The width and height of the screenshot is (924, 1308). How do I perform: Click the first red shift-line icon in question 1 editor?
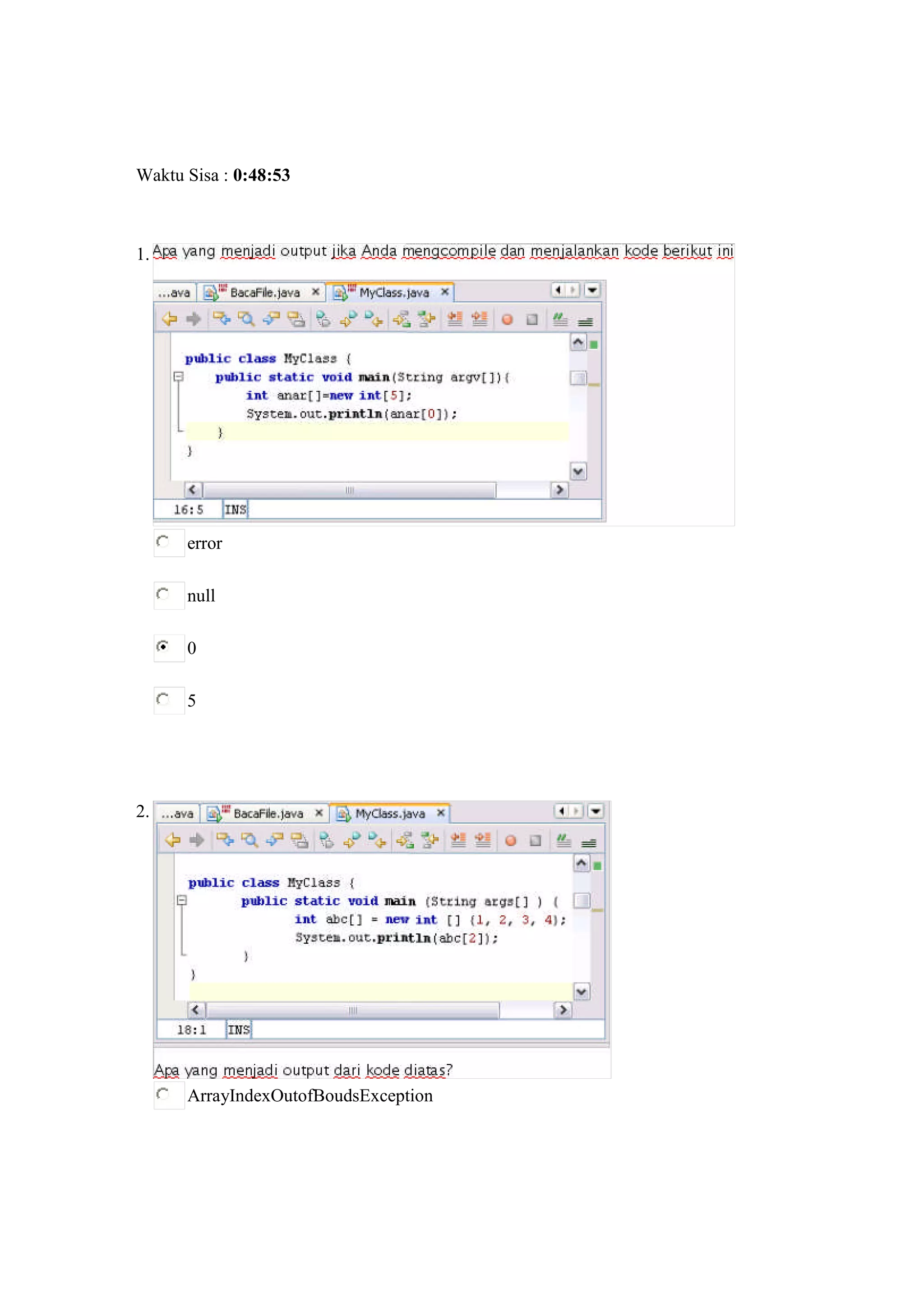454,319
